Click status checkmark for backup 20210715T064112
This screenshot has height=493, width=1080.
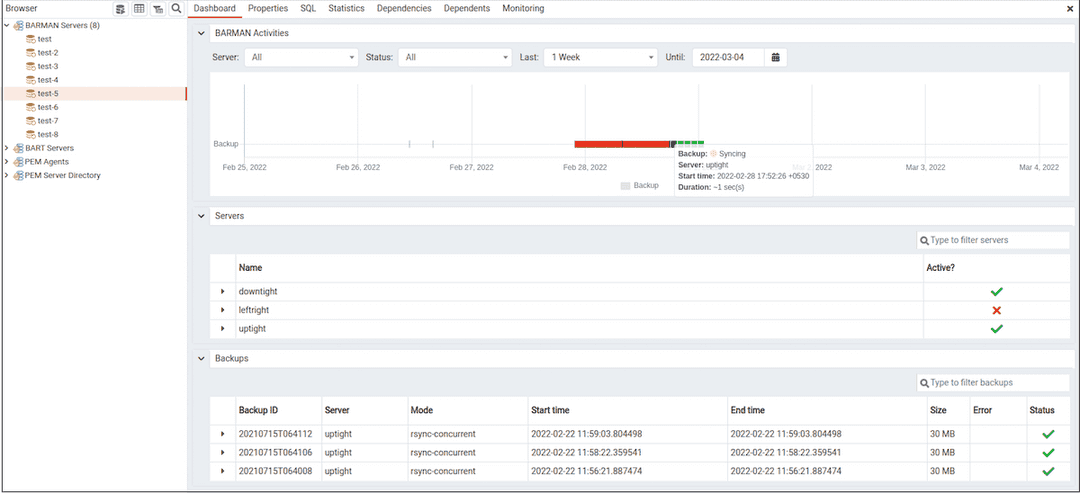coord(1048,434)
